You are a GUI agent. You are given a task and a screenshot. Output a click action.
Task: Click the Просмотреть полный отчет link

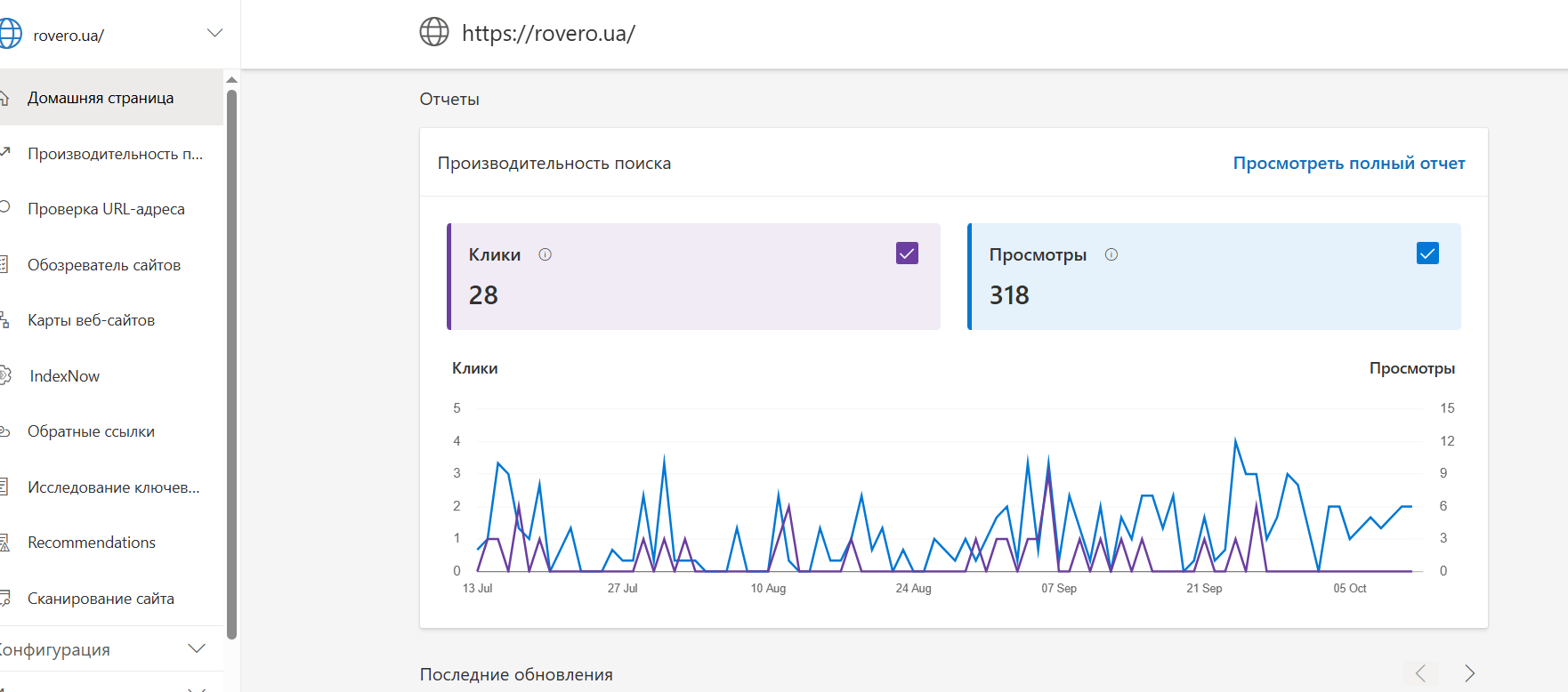click(x=1348, y=163)
